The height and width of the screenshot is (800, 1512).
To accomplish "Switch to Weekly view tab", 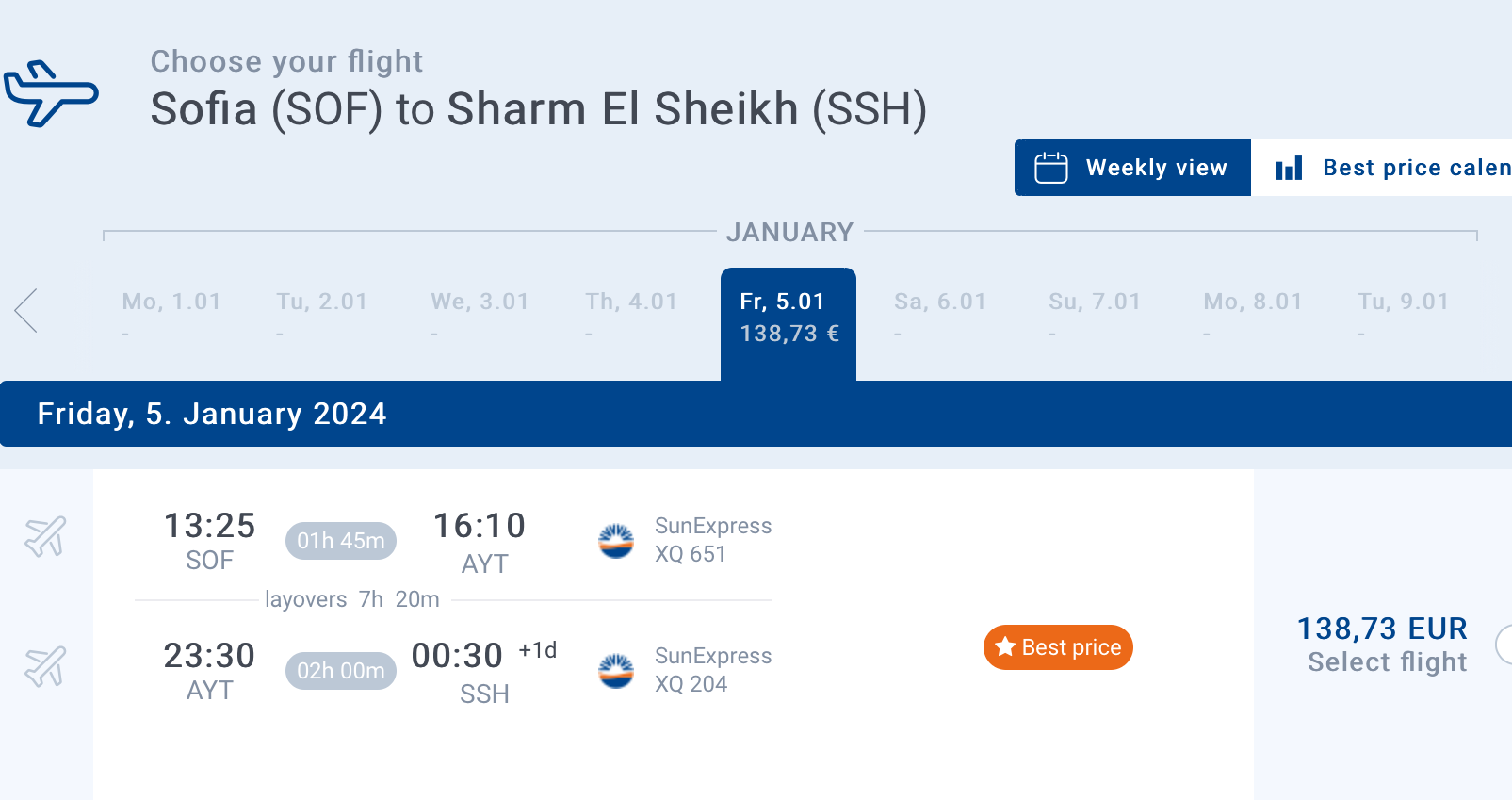I will [1132, 168].
